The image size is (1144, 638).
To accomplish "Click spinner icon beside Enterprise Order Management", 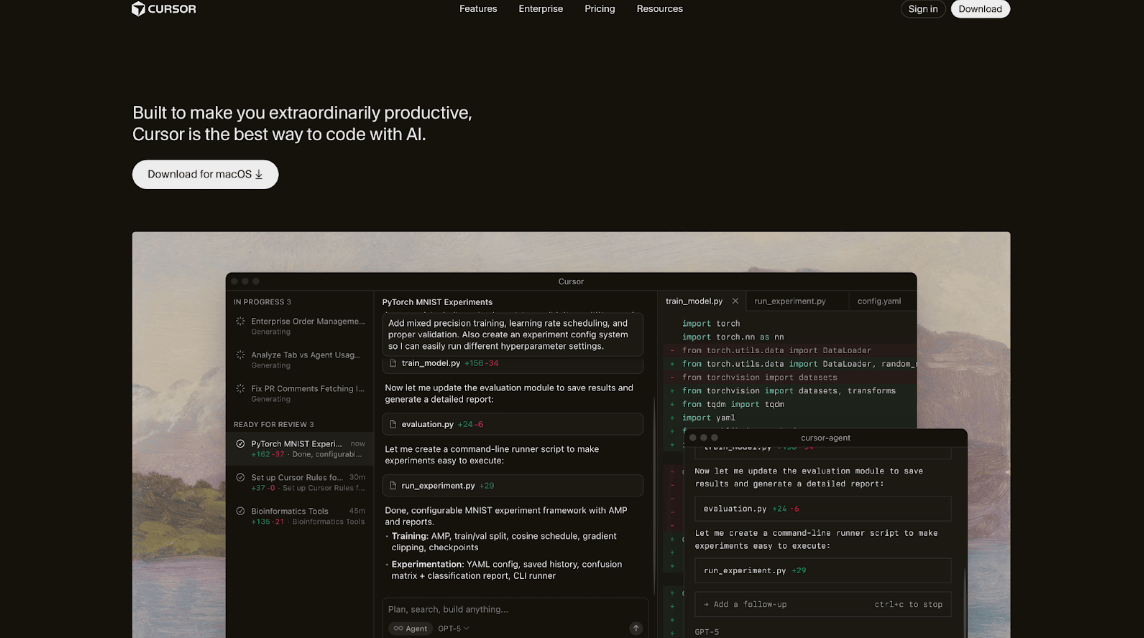I will point(240,321).
